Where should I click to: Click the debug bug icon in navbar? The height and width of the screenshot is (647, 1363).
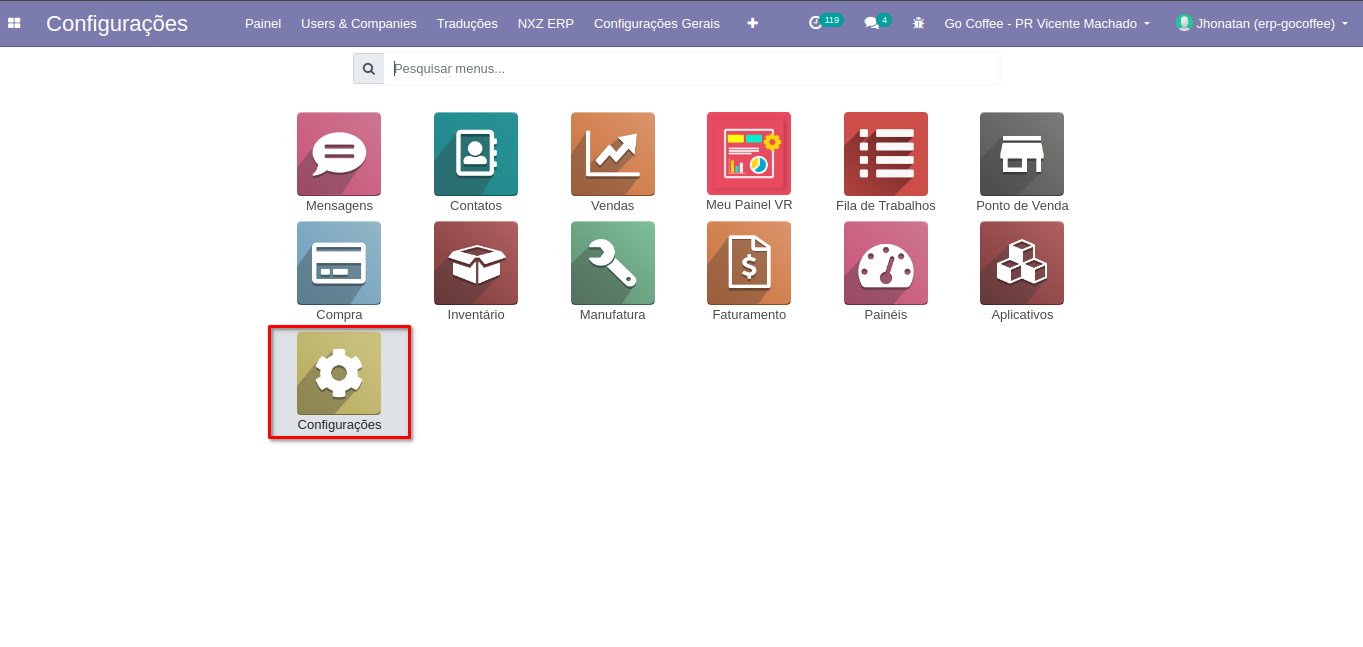[x=918, y=23]
